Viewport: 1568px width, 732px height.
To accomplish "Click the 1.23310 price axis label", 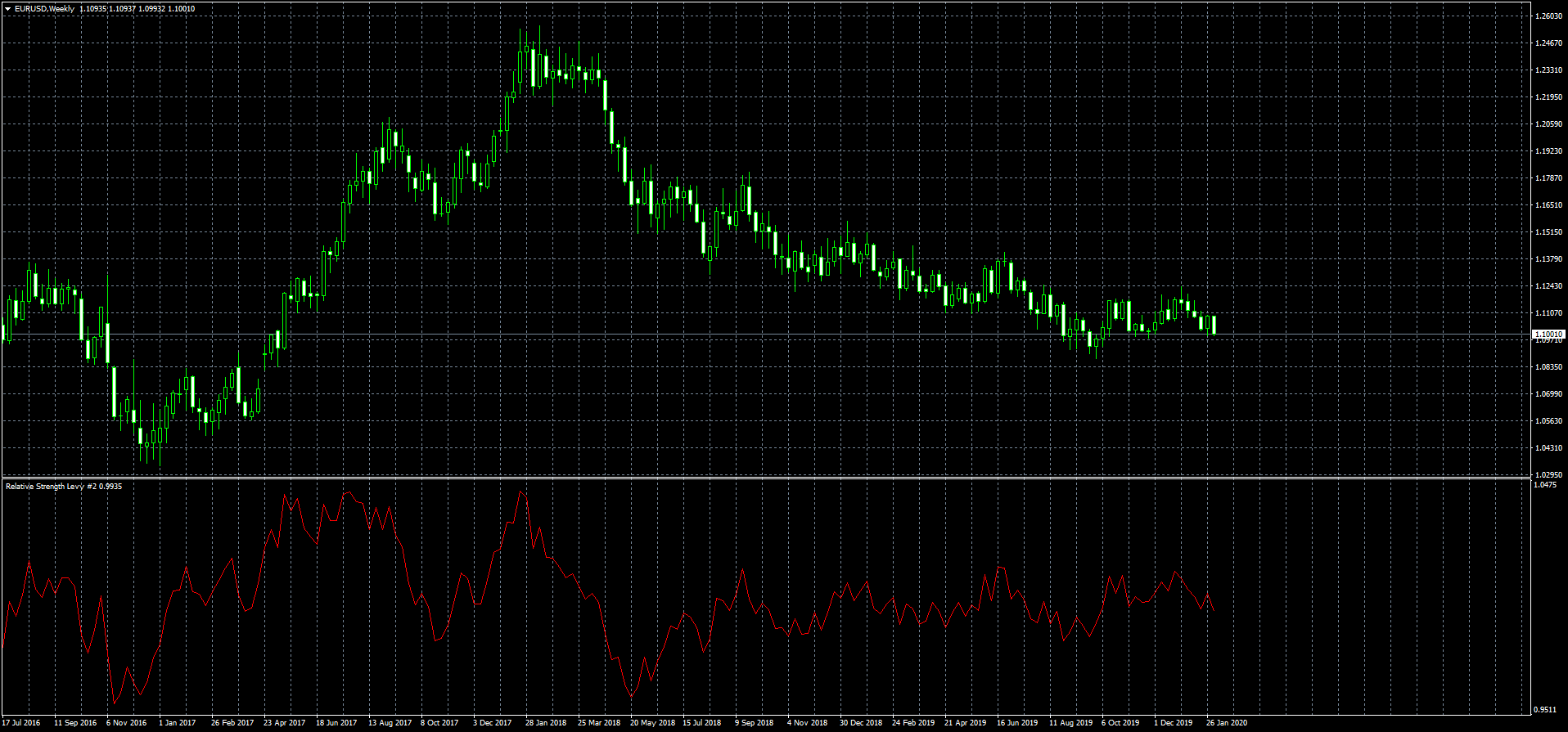I will [x=1549, y=70].
